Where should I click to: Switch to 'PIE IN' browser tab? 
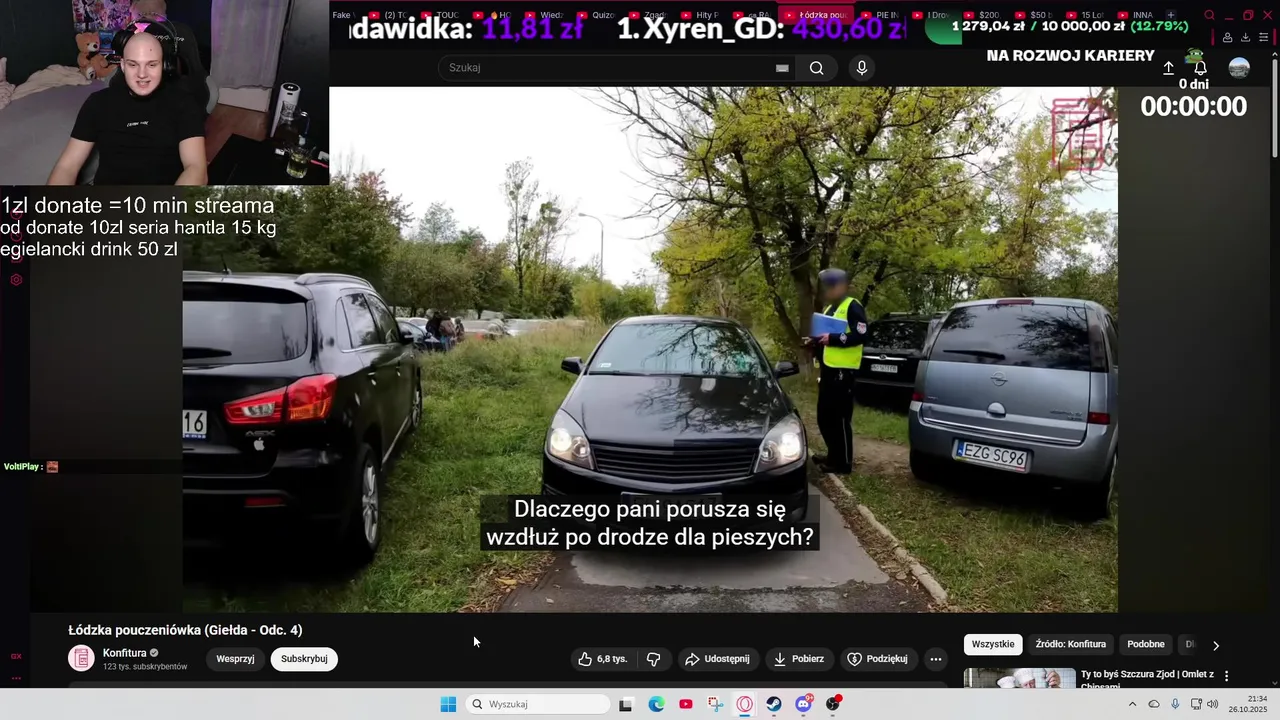tap(880, 15)
